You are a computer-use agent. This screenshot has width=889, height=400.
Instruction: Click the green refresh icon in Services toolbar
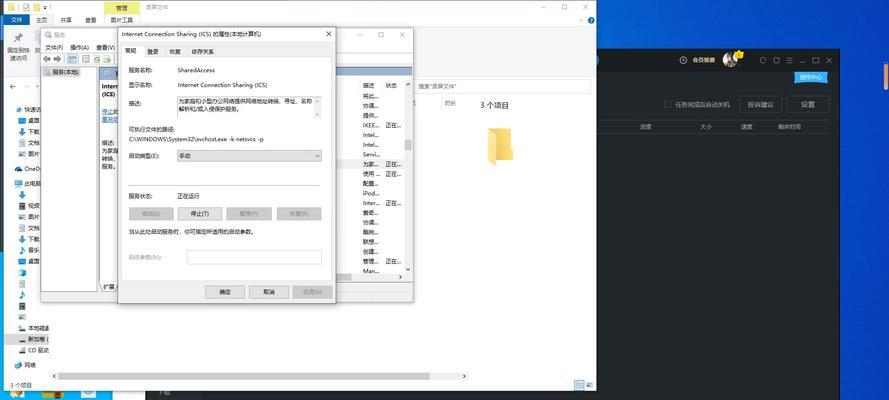[x=97, y=59]
